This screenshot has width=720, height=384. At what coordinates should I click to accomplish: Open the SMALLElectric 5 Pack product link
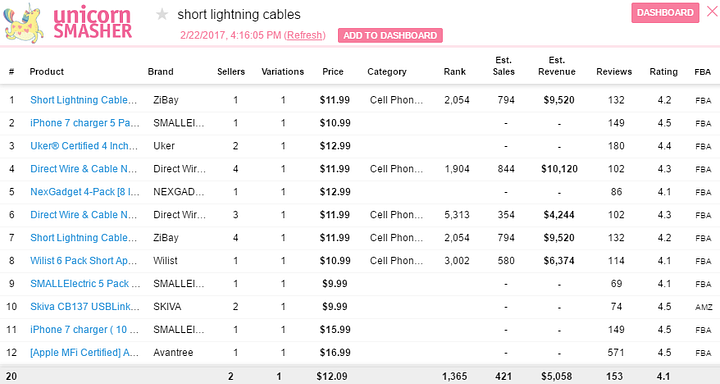[x=85, y=284]
